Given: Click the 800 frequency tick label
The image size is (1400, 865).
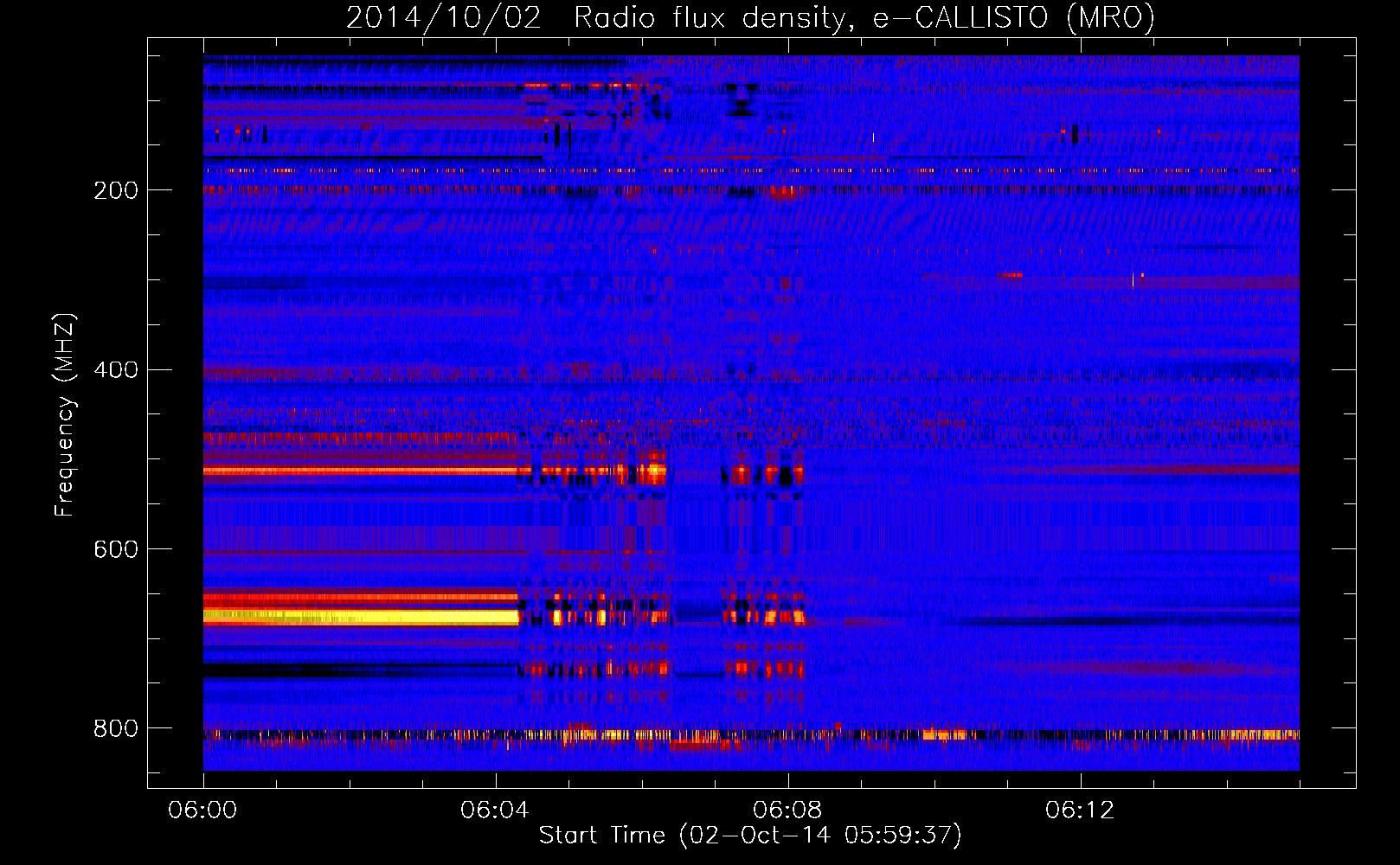Looking at the screenshot, I should tap(116, 729).
